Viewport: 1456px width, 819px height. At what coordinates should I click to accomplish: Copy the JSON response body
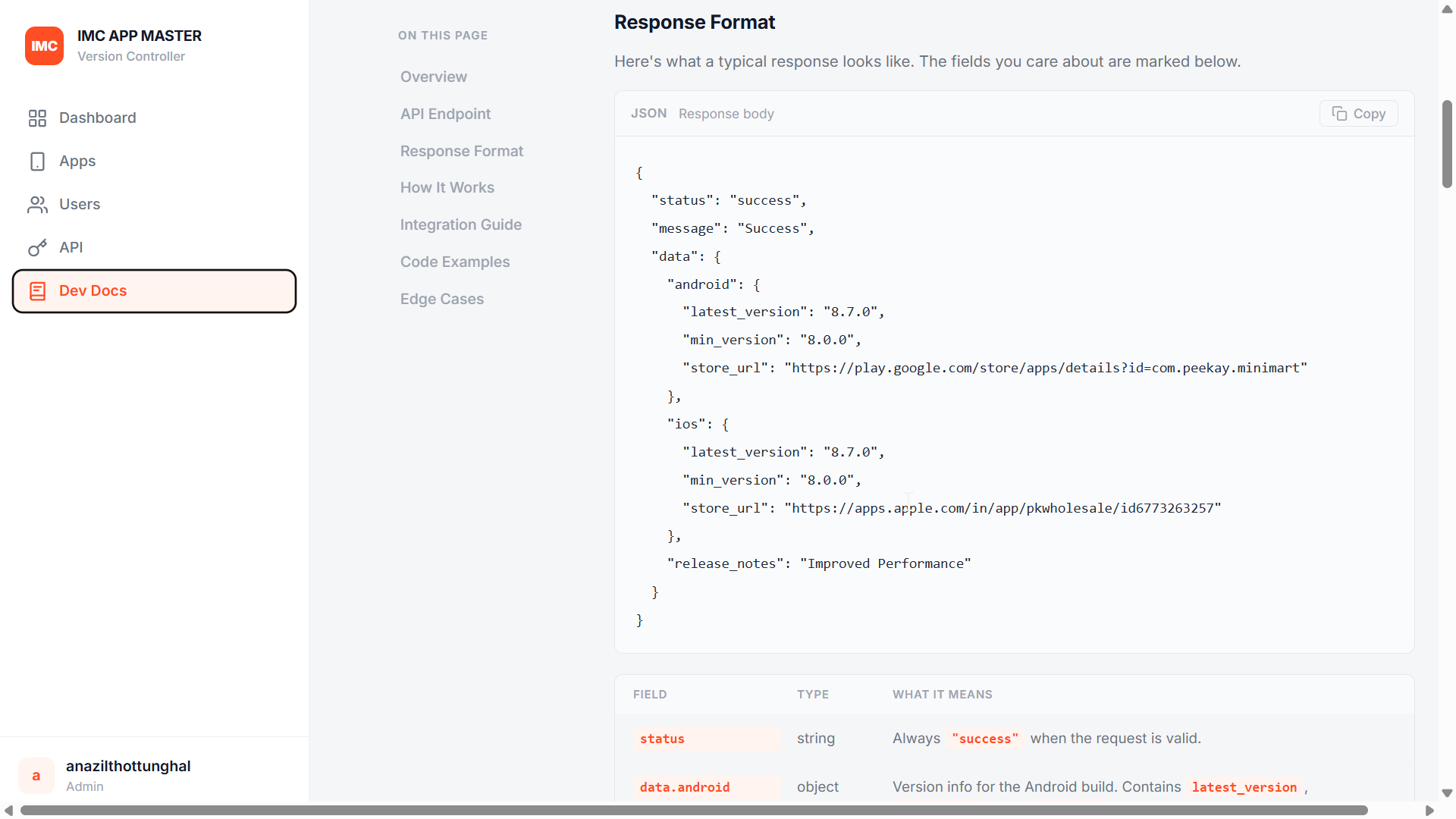point(1358,113)
